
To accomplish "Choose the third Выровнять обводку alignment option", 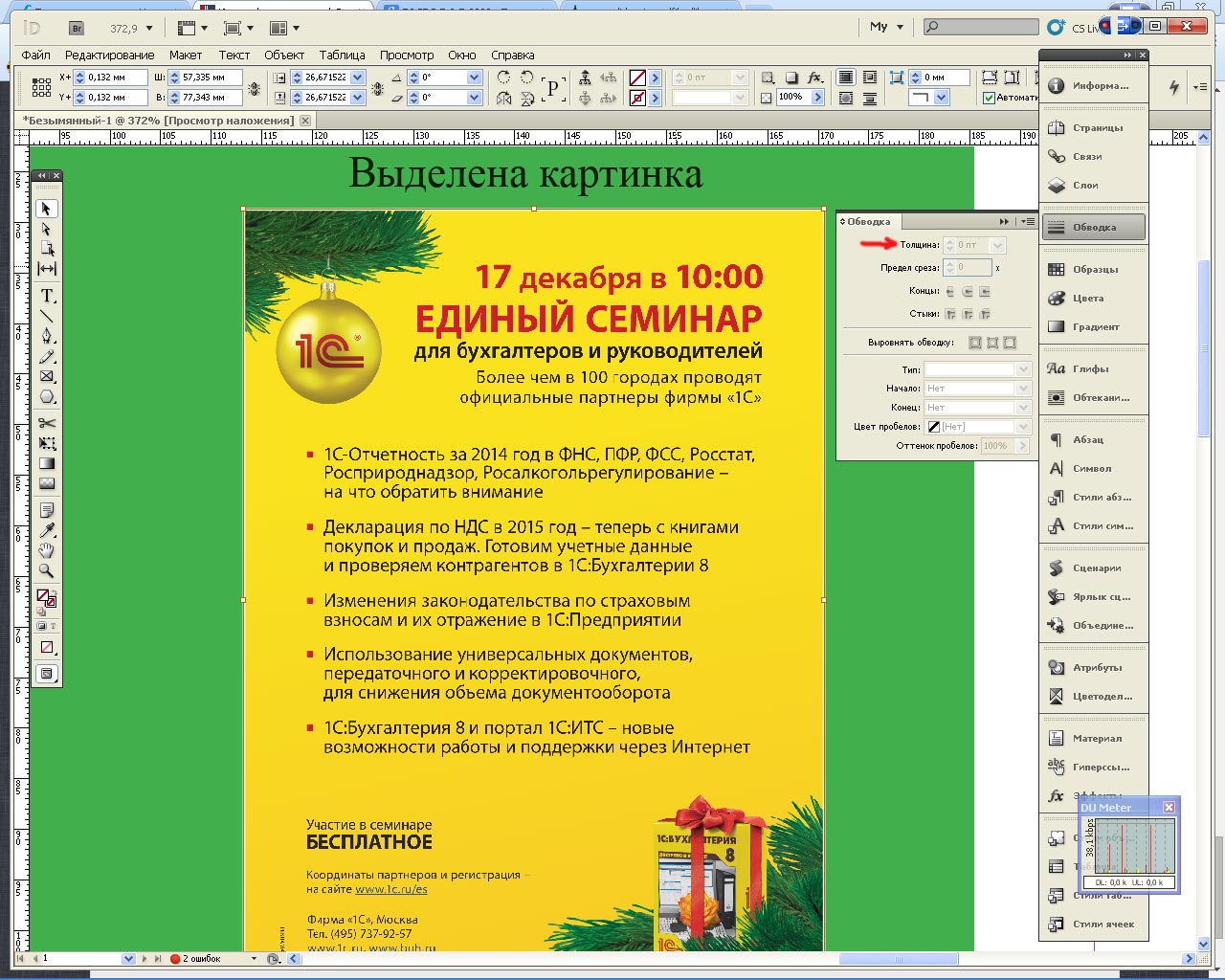I will [x=1010, y=342].
